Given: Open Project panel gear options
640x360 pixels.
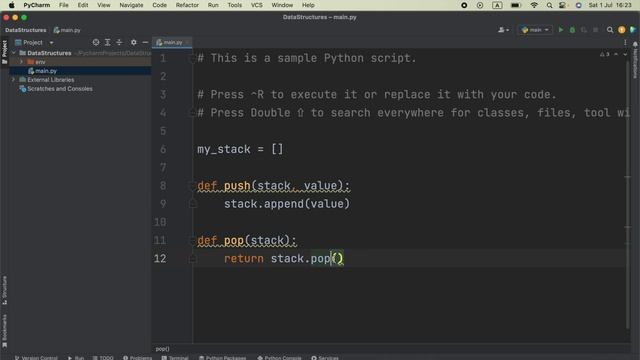Looking at the screenshot, I should coord(133,42).
